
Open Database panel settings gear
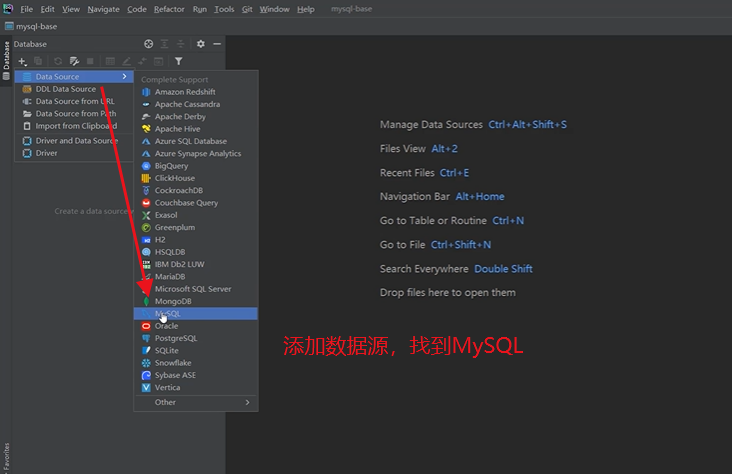point(201,44)
